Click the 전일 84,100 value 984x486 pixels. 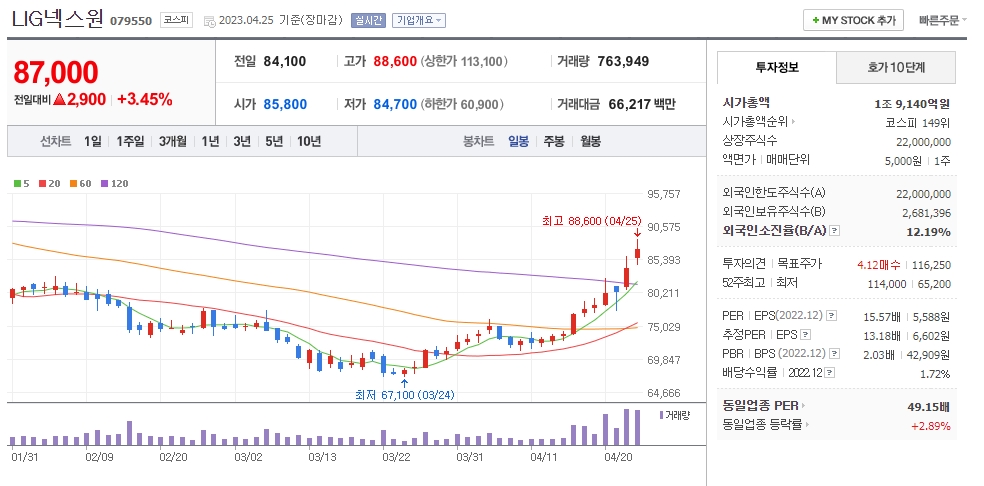point(285,62)
